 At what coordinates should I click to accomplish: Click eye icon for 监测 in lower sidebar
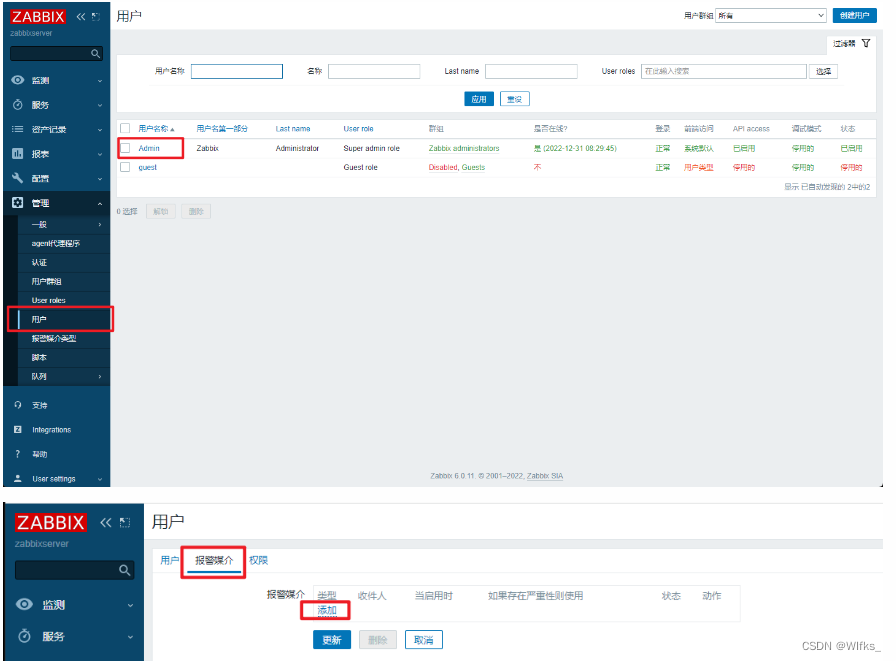tap(24, 604)
